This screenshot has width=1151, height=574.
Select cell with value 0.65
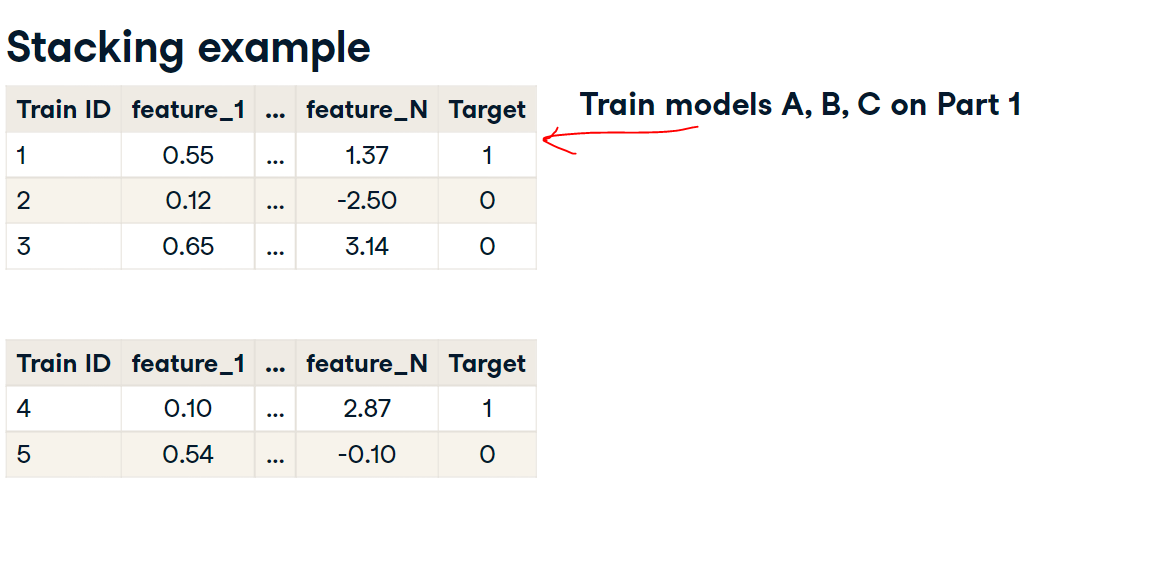coord(188,247)
